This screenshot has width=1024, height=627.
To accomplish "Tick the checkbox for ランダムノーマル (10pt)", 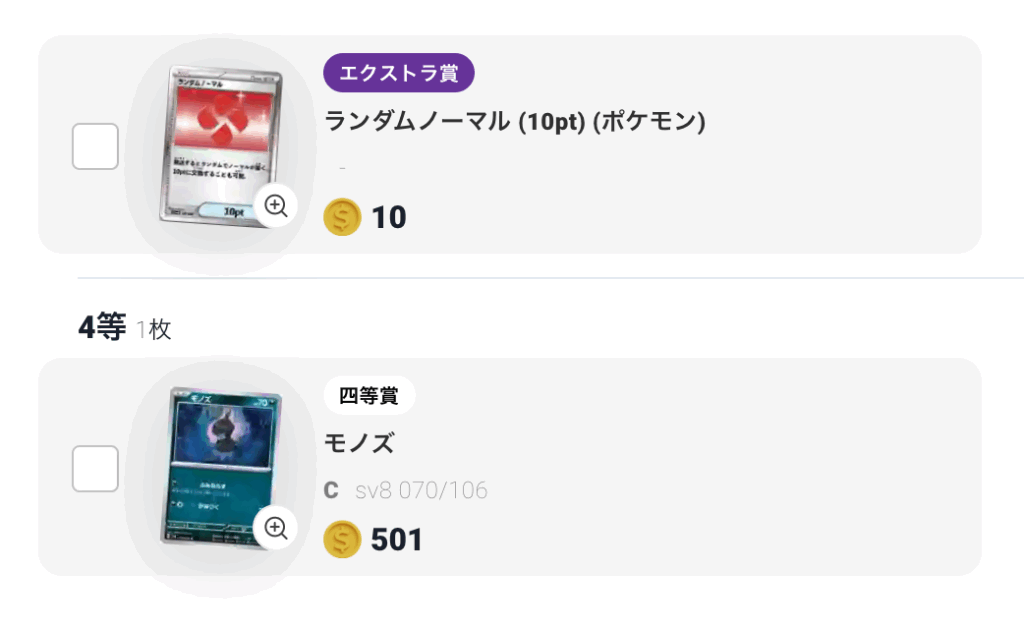I will click(95, 146).
